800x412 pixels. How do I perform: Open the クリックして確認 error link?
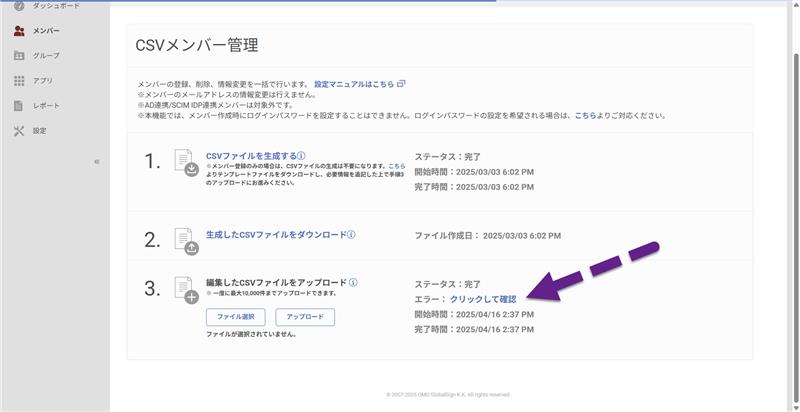(x=483, y=299)
